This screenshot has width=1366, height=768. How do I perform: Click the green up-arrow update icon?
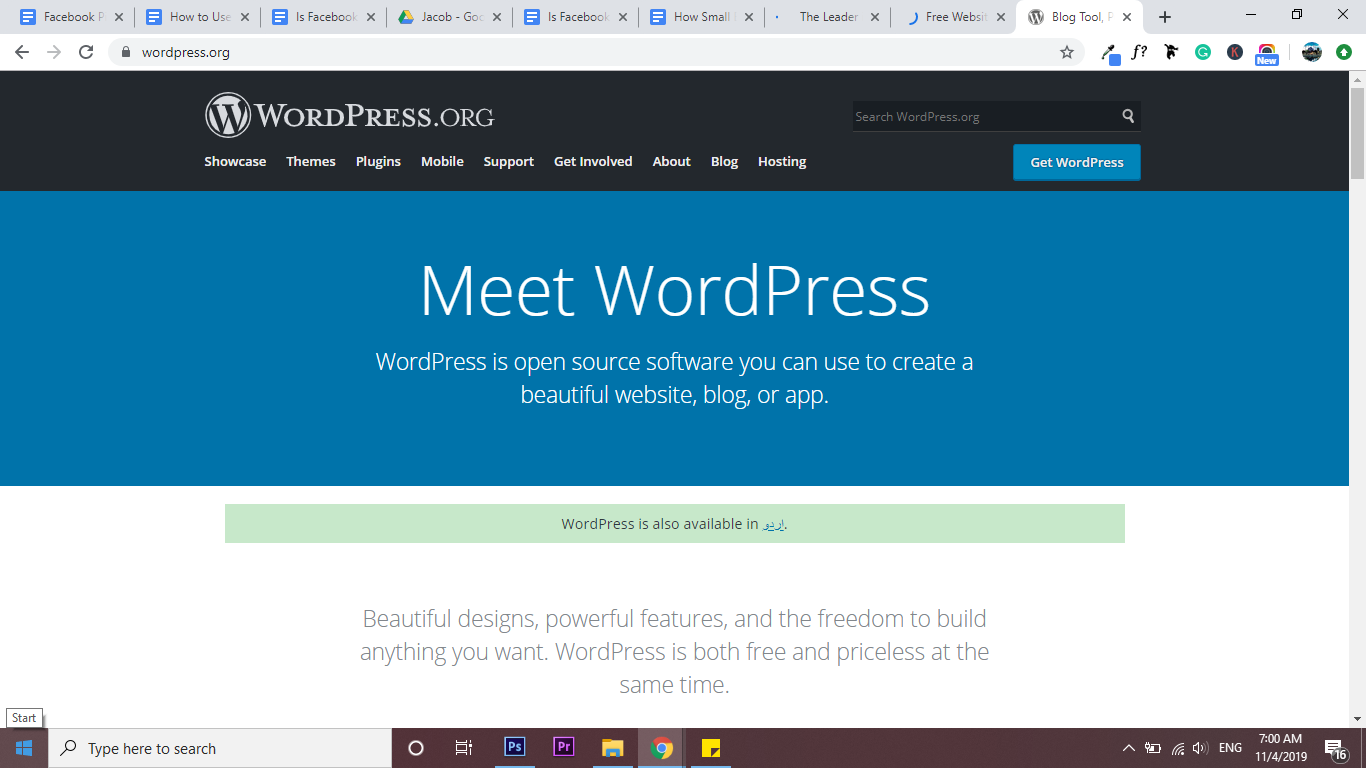[1344, 52]
